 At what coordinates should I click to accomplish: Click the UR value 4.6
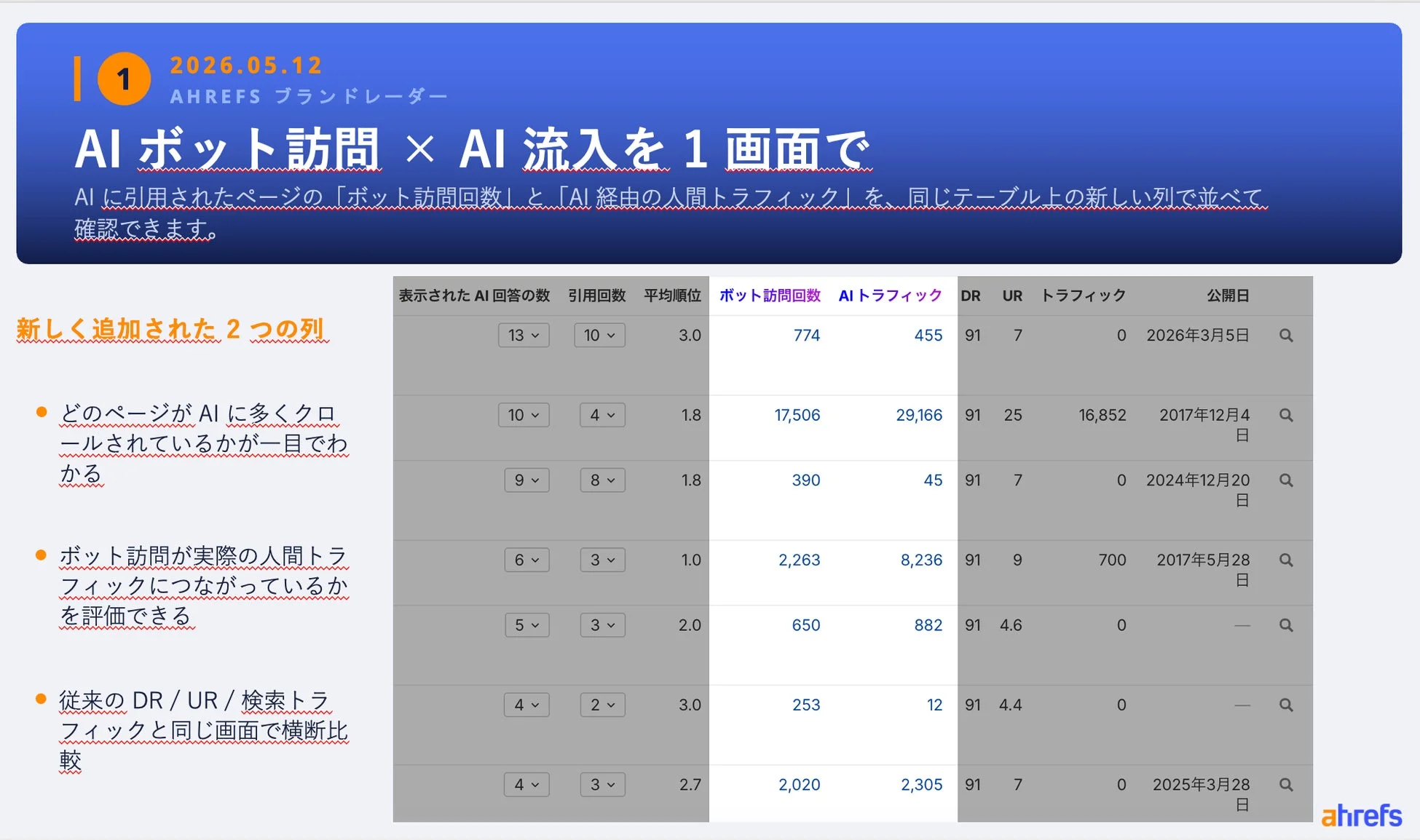pos(1011,625)
